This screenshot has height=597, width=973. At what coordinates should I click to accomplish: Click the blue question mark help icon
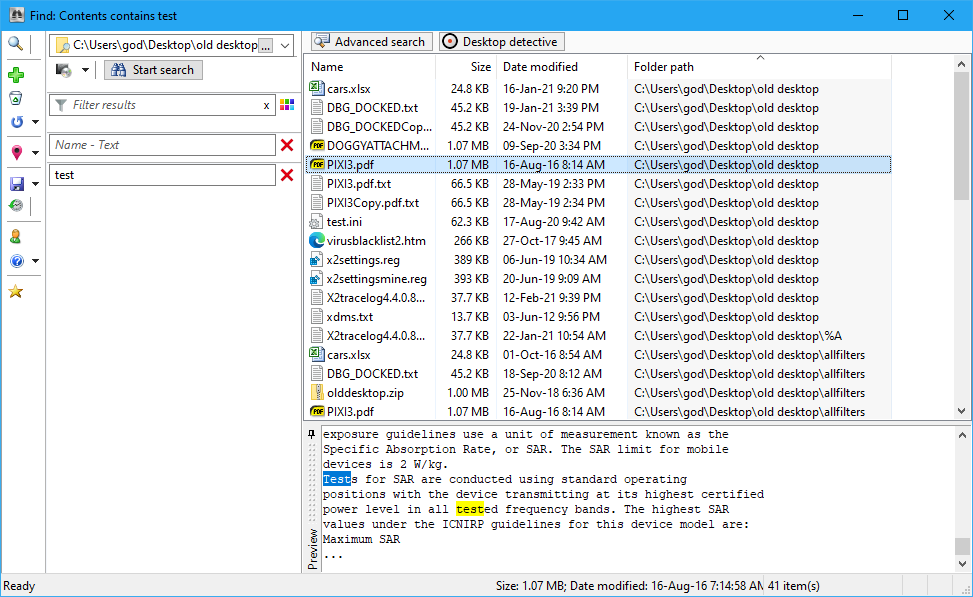(x=17, y=261)
